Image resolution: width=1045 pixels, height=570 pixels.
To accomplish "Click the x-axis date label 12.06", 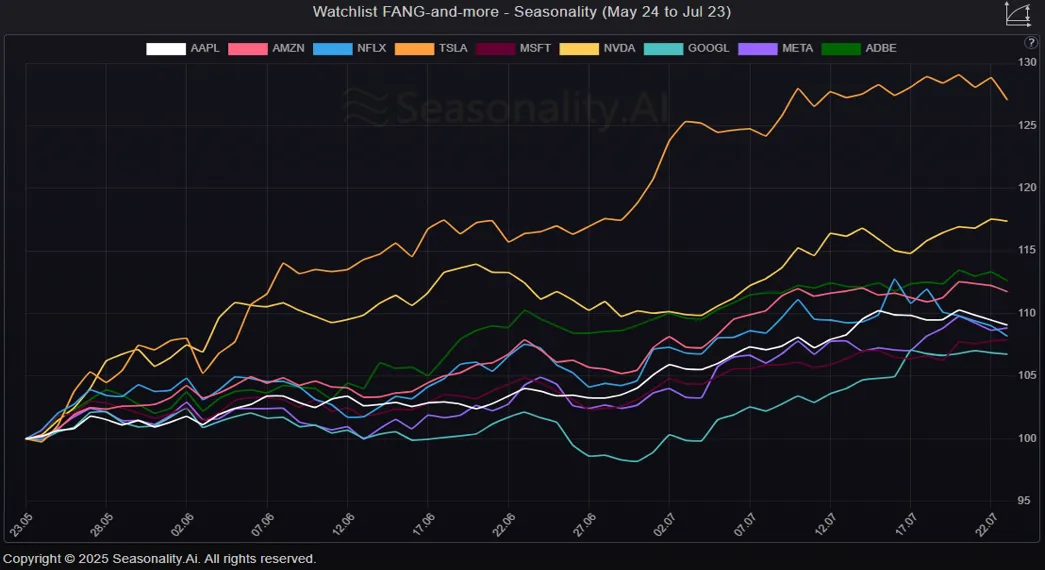I will 342,525.
